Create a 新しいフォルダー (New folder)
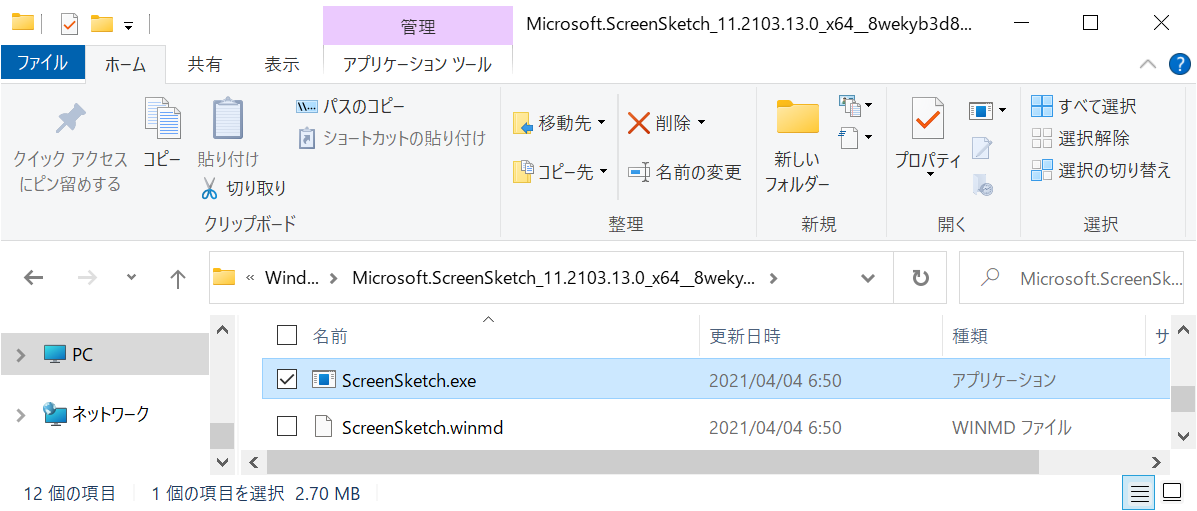Screen dimensions: 1197x511 click(x=797, y=146)
